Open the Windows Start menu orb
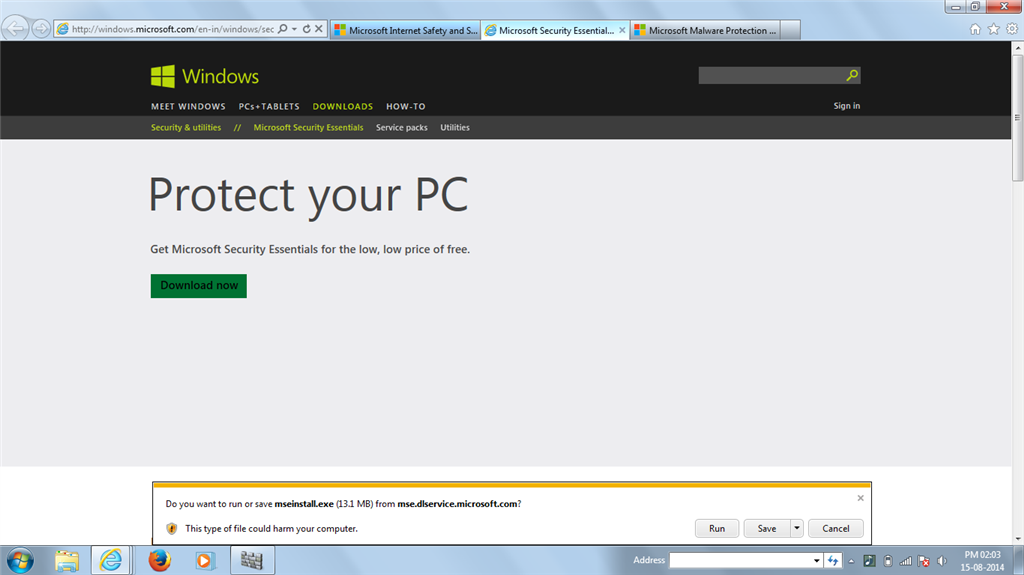 20,561
